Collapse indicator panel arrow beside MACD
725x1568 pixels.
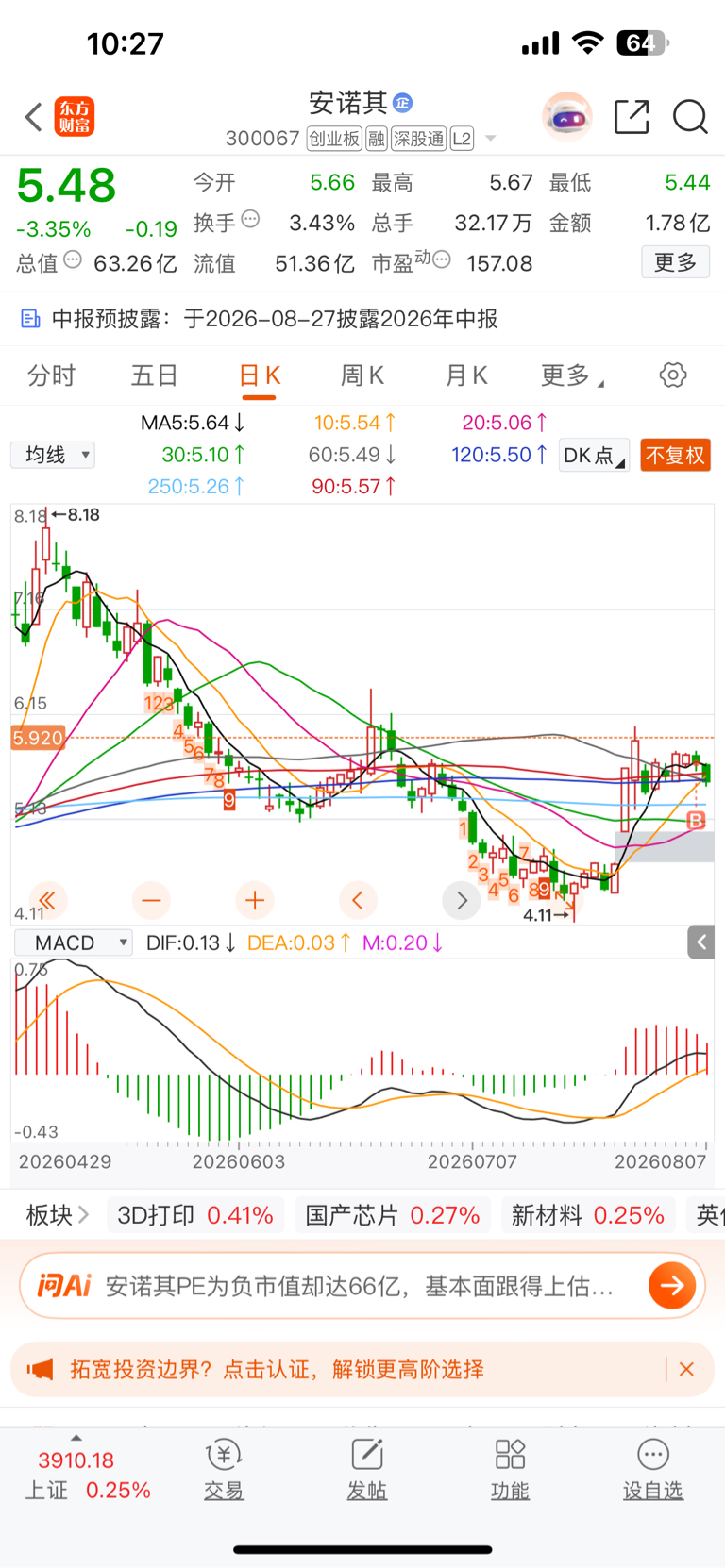pyautogui.click(x=700, y=942)
